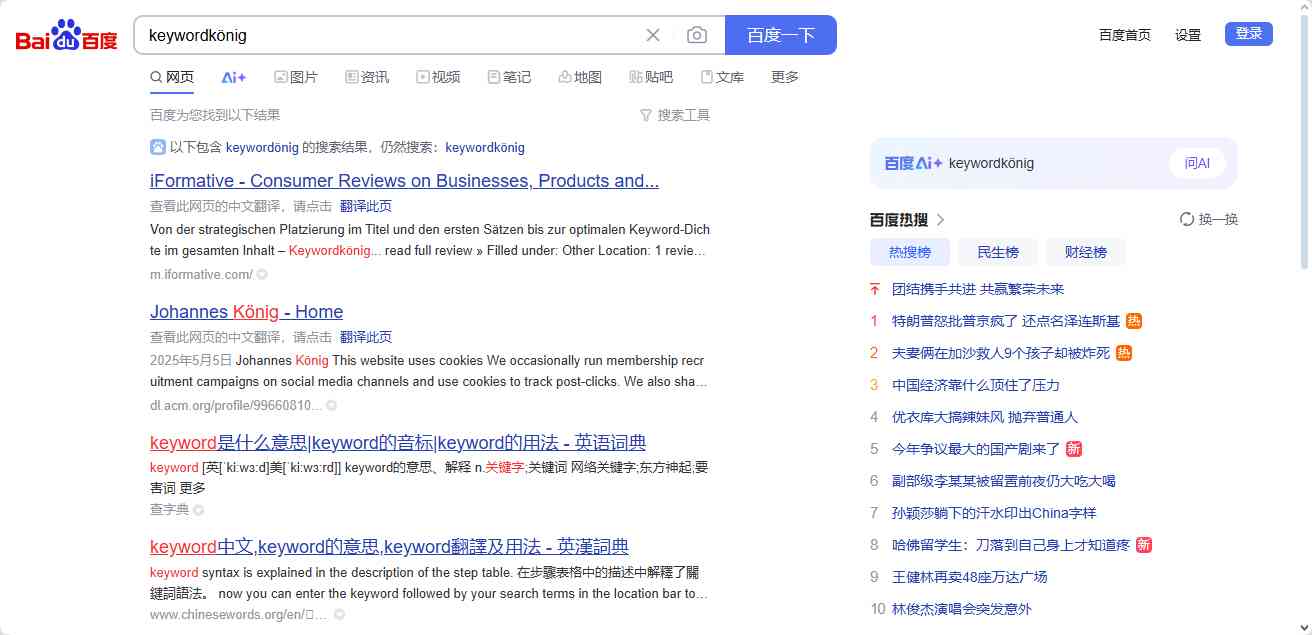Select the 热搜榜 tab

910,252
